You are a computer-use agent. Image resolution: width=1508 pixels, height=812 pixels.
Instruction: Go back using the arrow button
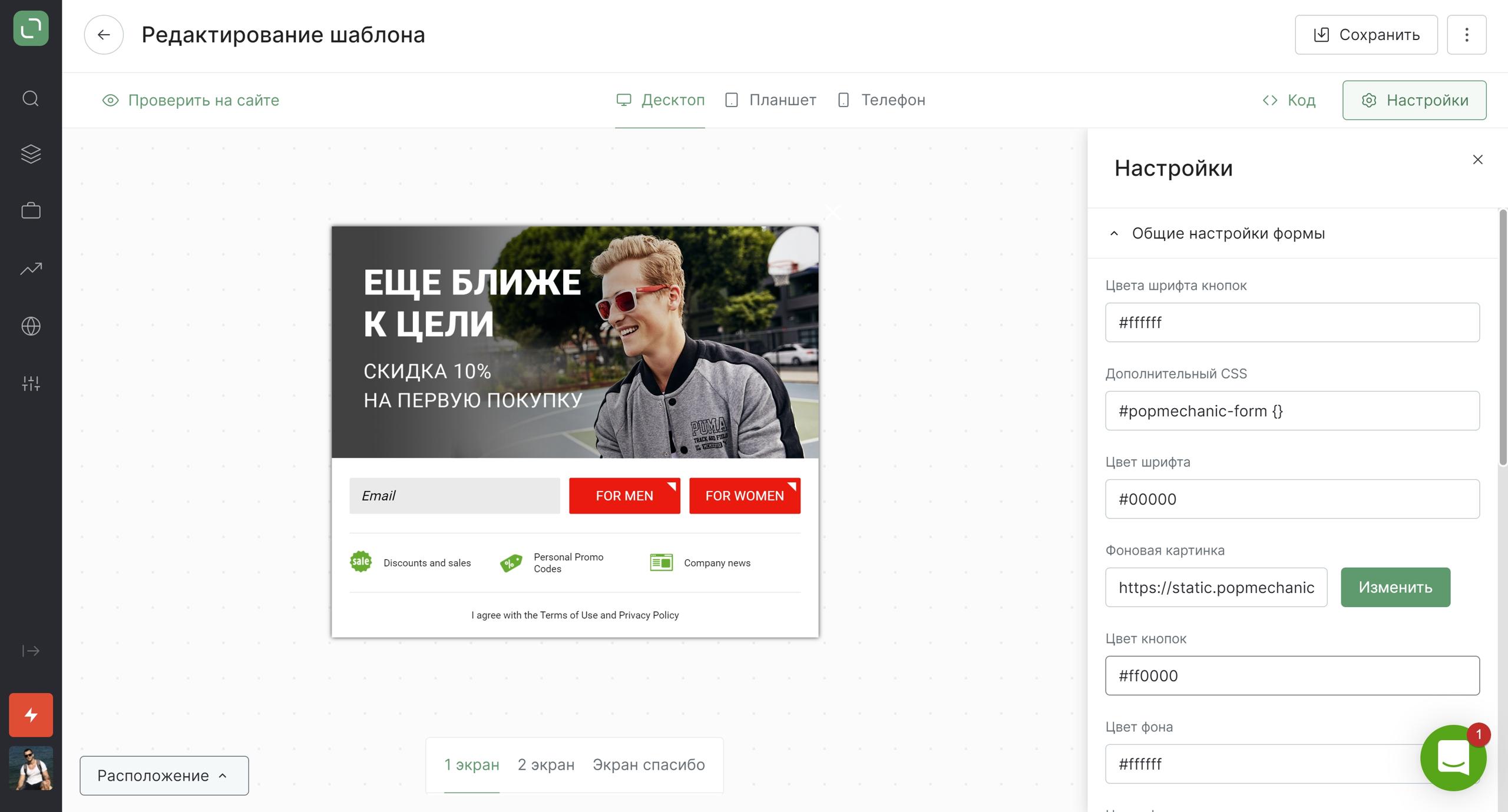[x=104, y=35]
